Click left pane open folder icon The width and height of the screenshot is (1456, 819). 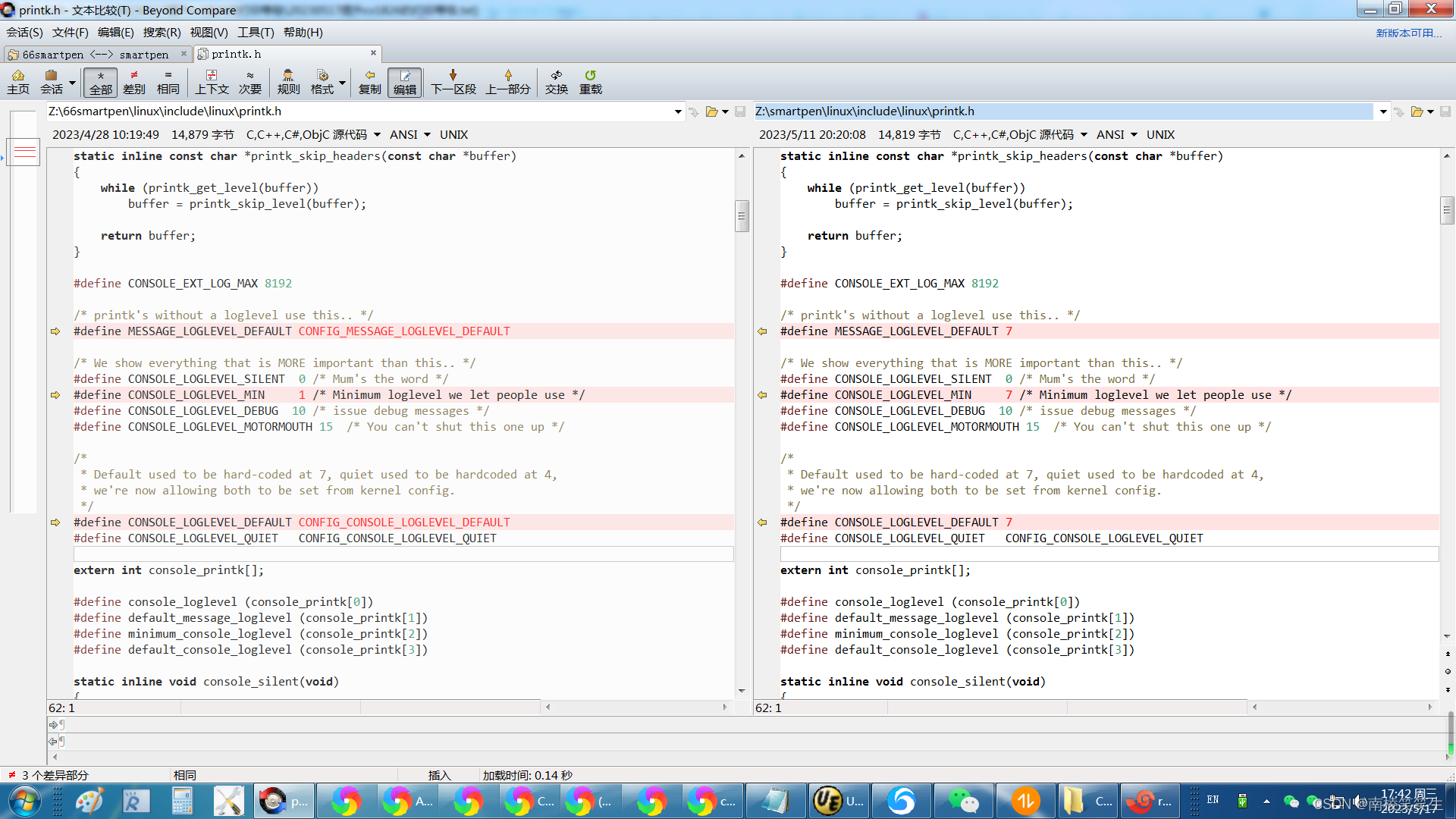pos(711,111)
